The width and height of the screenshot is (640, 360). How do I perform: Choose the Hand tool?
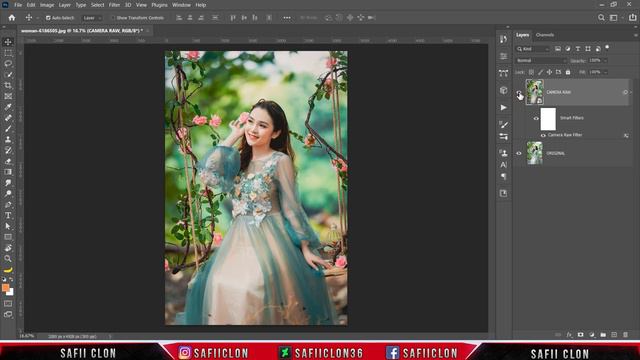click(8, 248)
